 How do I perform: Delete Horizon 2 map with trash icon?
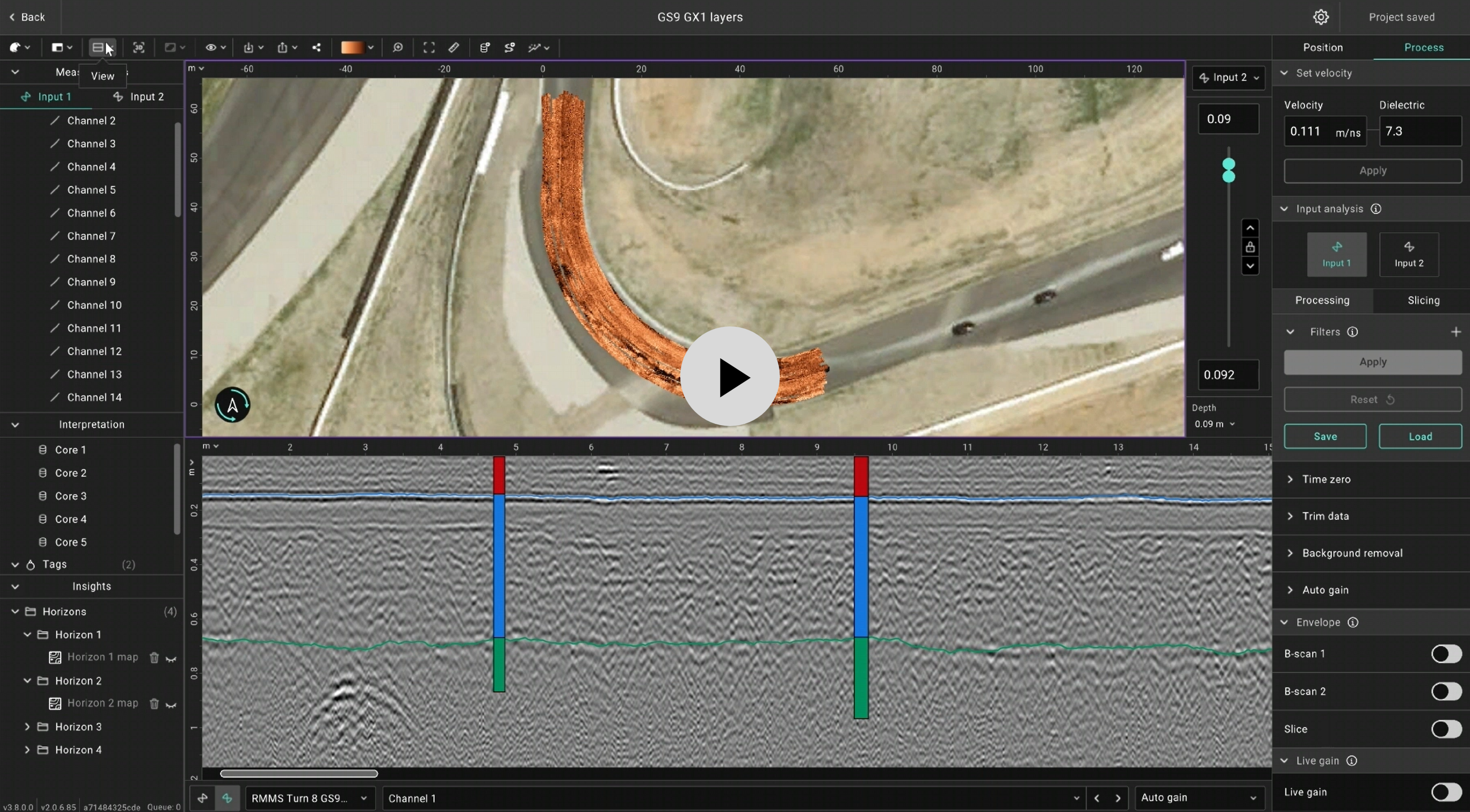[154, 704]
